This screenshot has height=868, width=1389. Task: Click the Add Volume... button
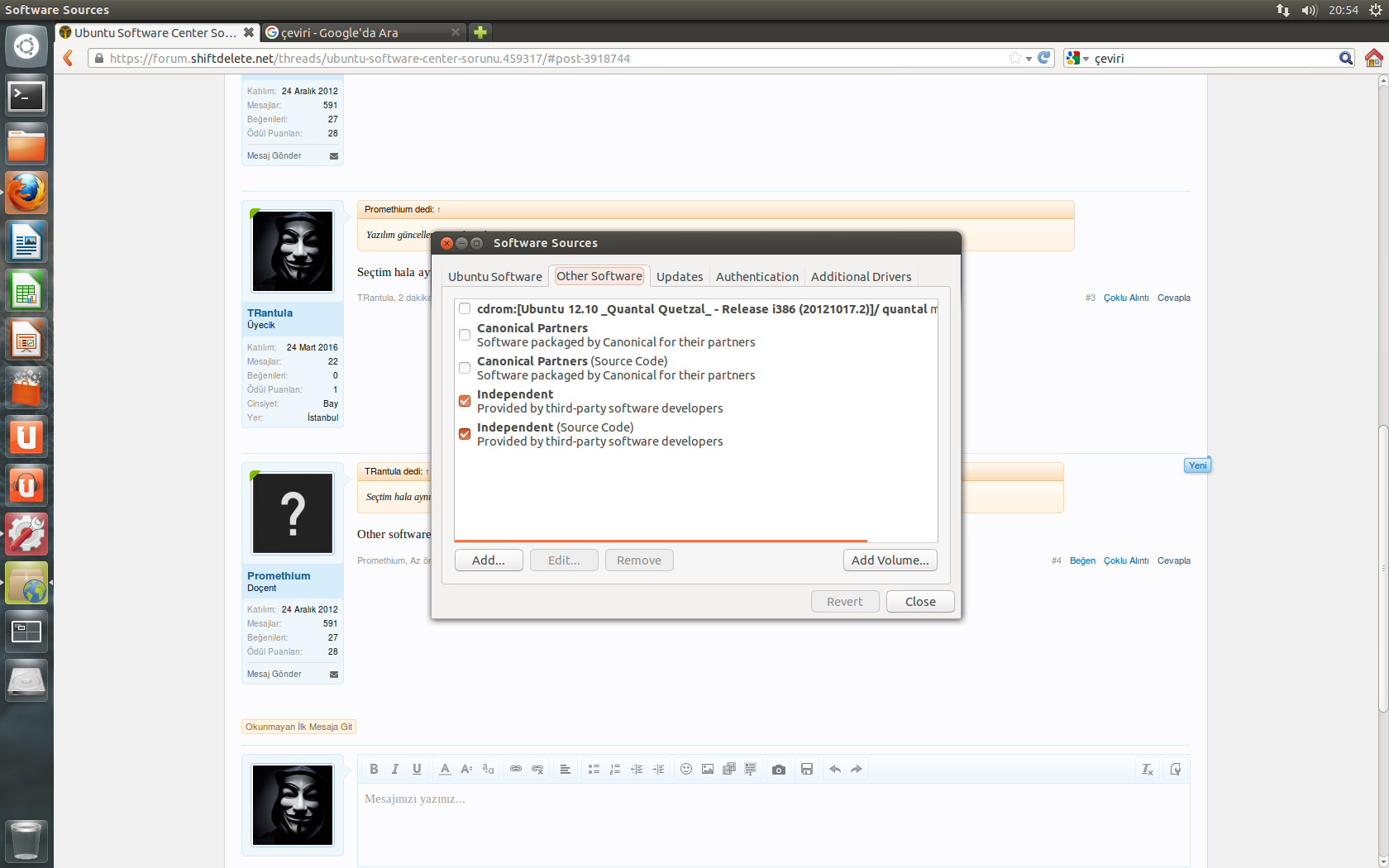point(890,560)
